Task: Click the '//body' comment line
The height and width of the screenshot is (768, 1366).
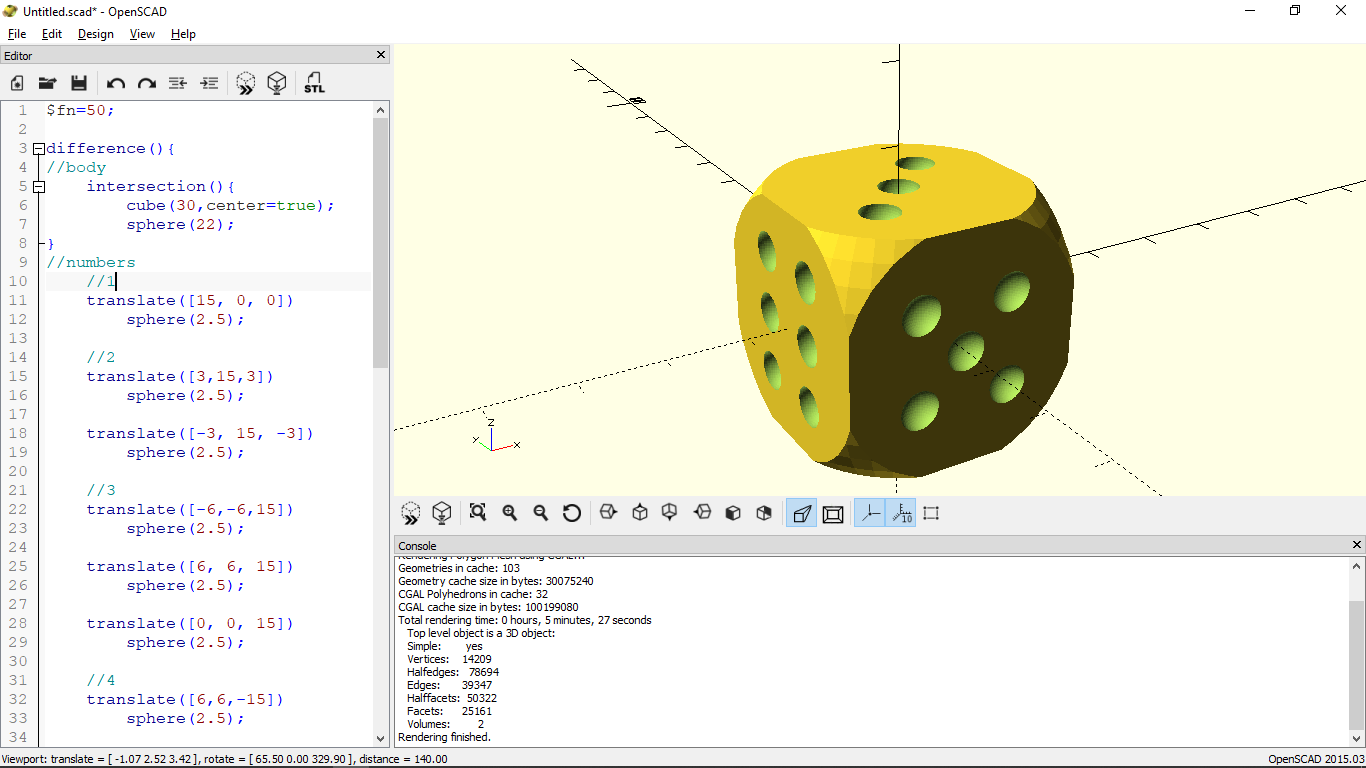Action: pyautogui.click(x=76, y=167)
